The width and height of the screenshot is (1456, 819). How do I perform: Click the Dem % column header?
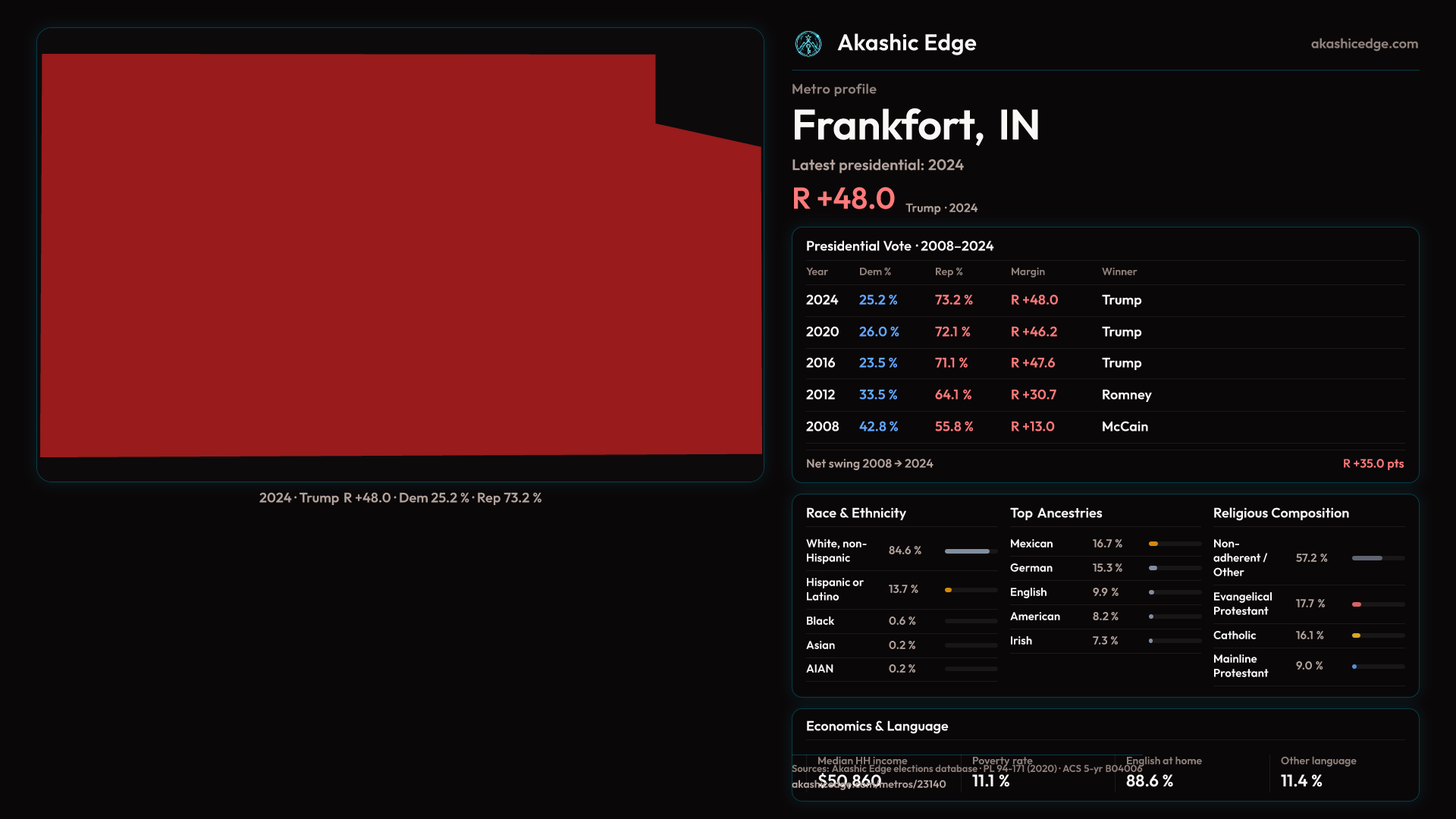click(874, 271)
